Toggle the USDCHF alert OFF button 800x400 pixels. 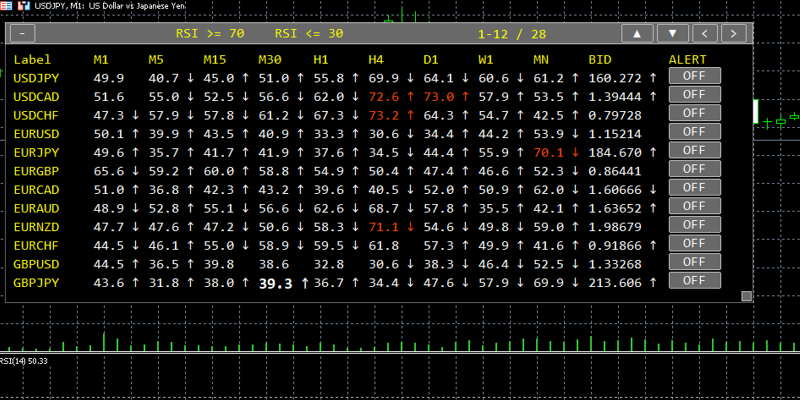tap(694, 113)
